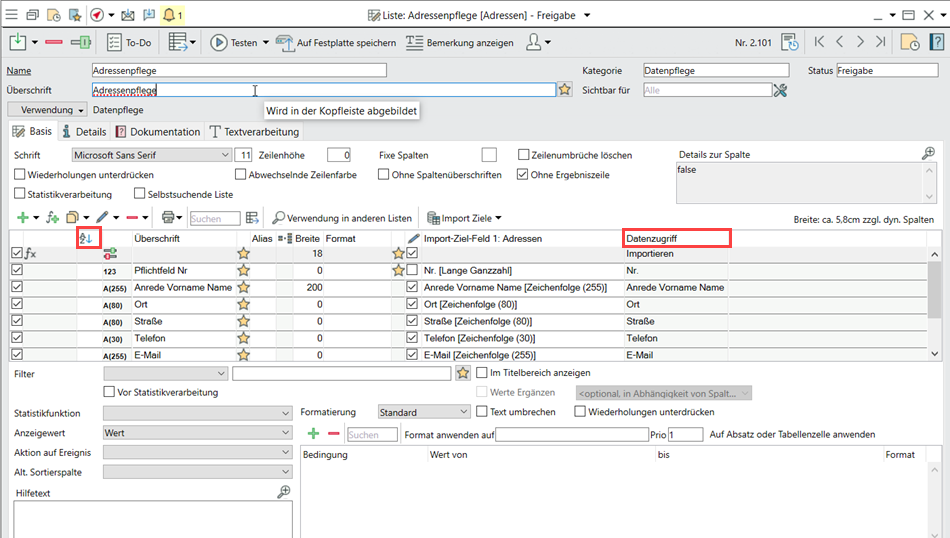This screenshot has height=538, width=950.
Task: Click Bemerkung anzeigen button
Action: pyautogui.click(x=459, y=43)
